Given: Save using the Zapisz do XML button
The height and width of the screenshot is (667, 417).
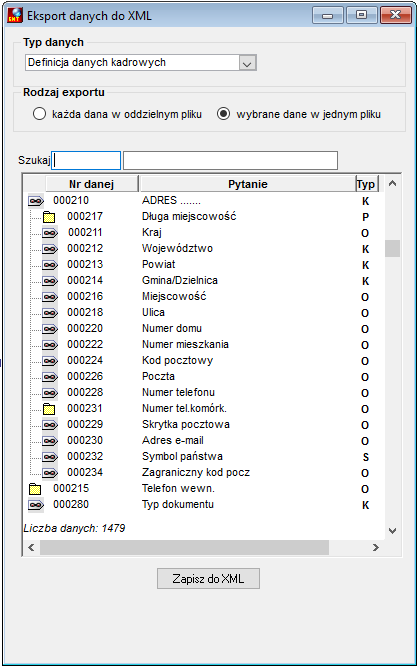Looking at the screenshot, I should (208, 579).
